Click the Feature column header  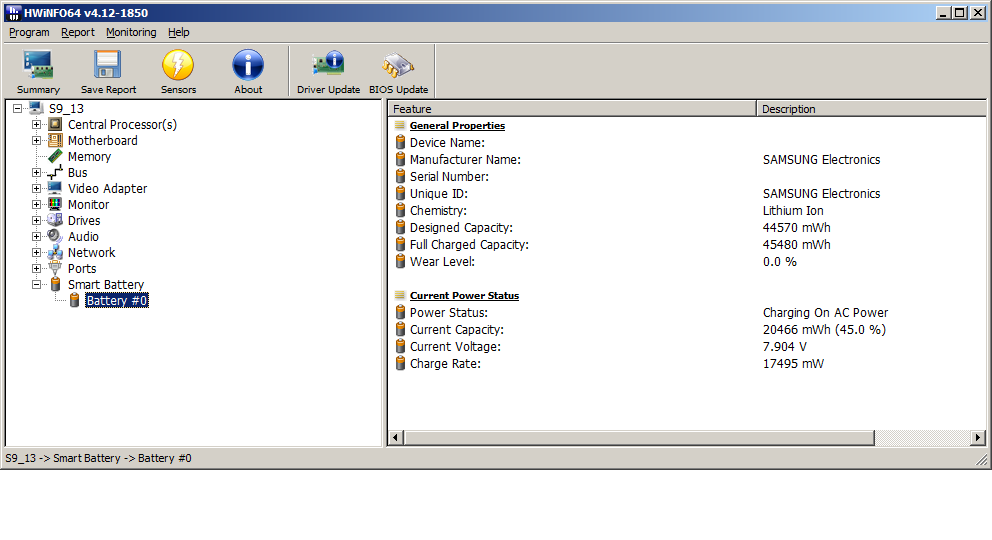coord(572,109)
